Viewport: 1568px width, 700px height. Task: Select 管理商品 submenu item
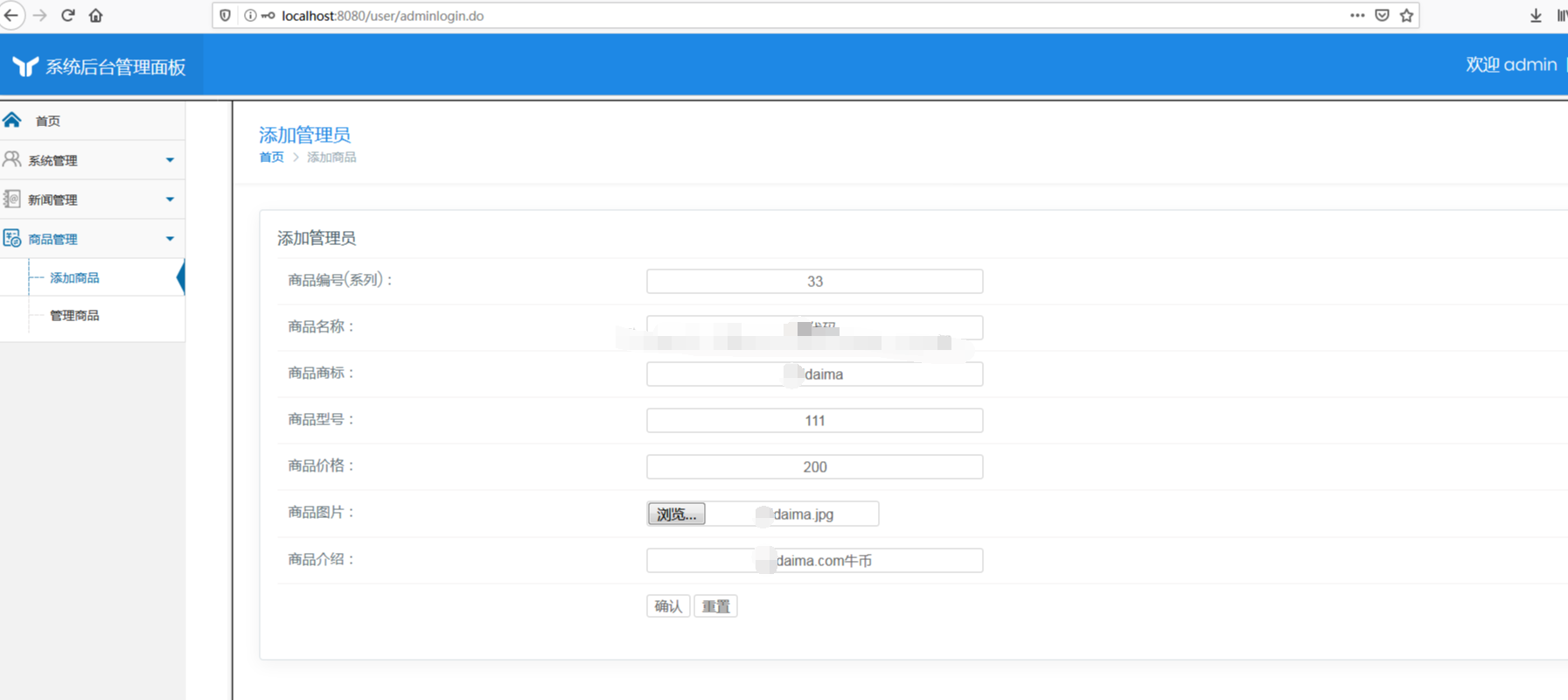74,315
